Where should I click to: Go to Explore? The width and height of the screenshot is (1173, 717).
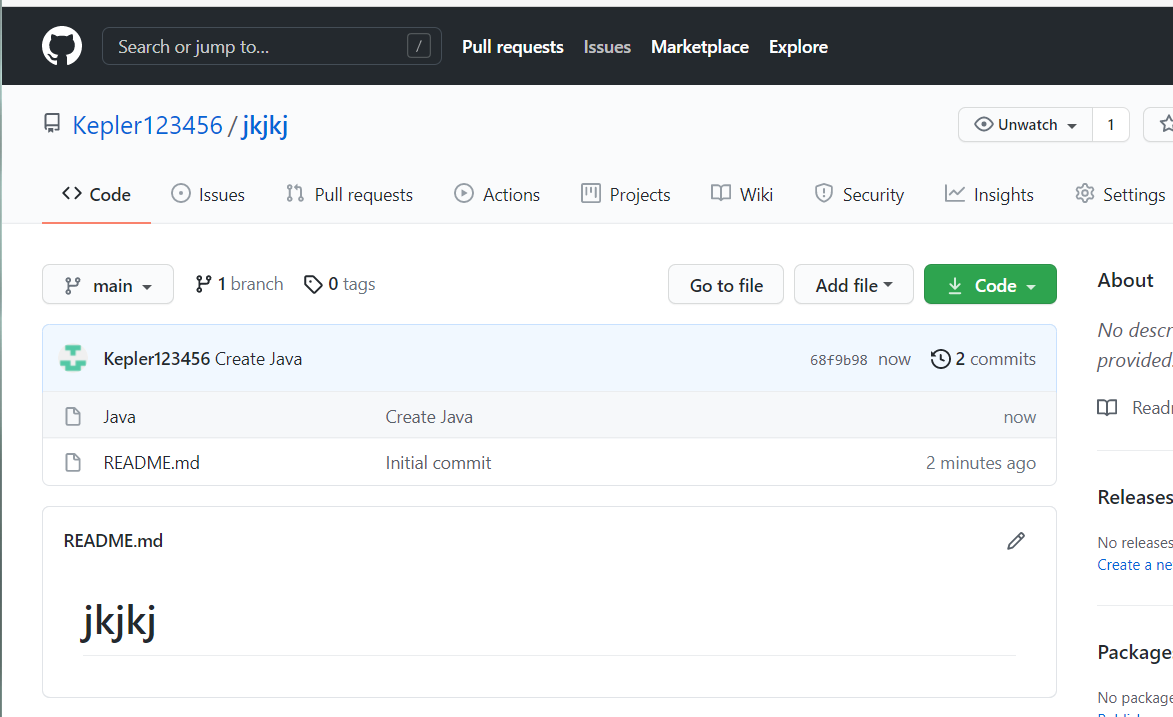[x=798, y=46]
